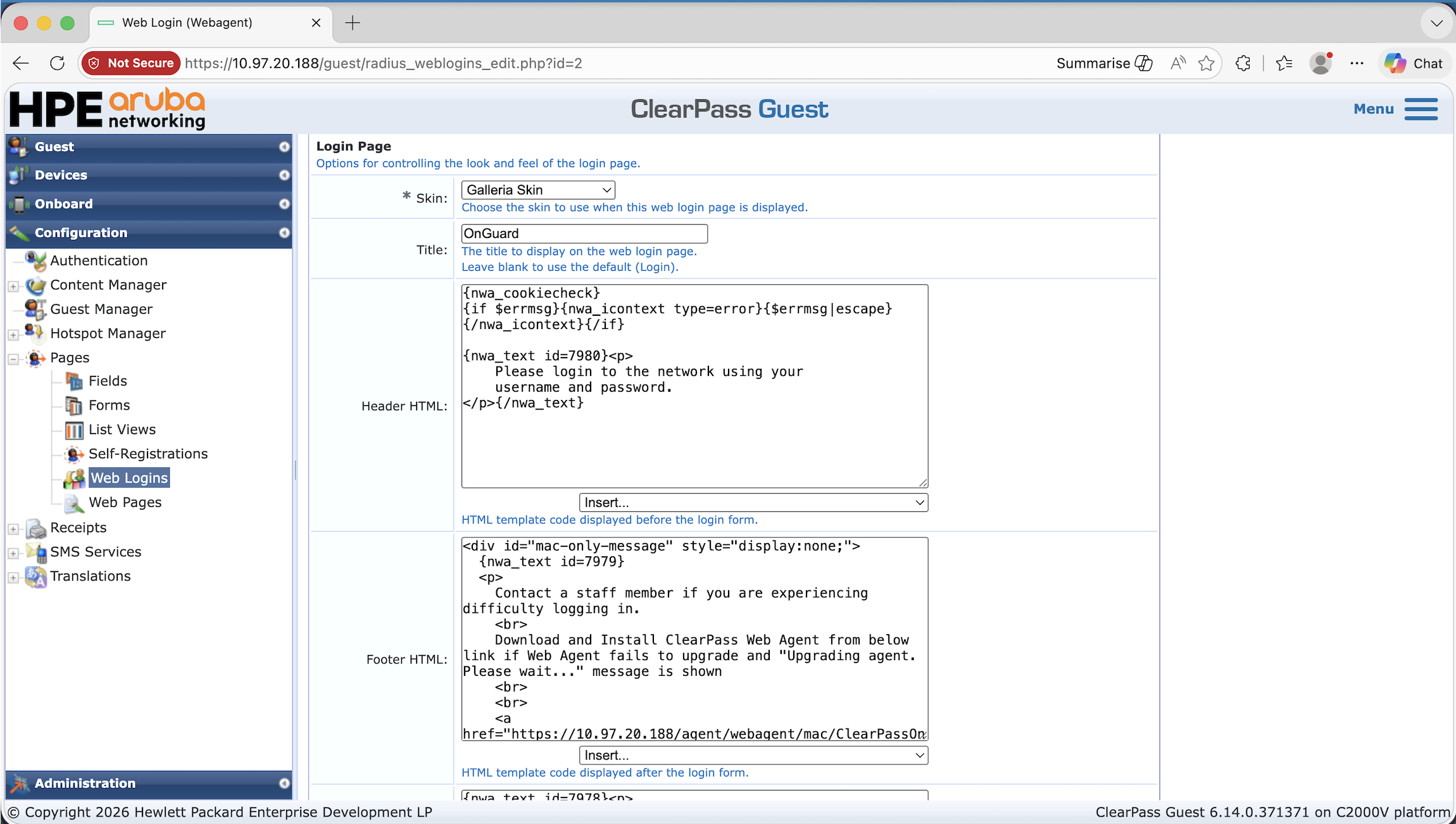Image resolution: width=1456 pixels, height=824 pixels.
Task: Bookmark this page with the star icon
Action: pos(1207,63)
